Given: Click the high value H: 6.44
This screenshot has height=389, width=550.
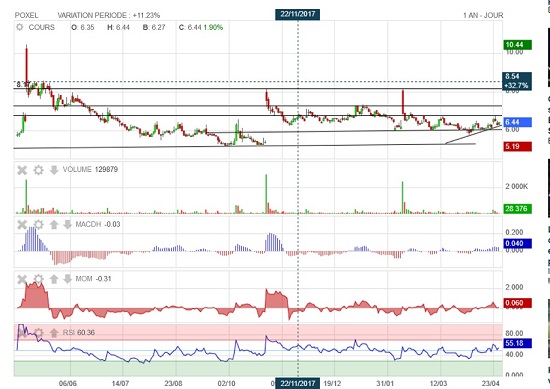Looking at the screenshot, I should pyautogui.click(x=118, y=27).
